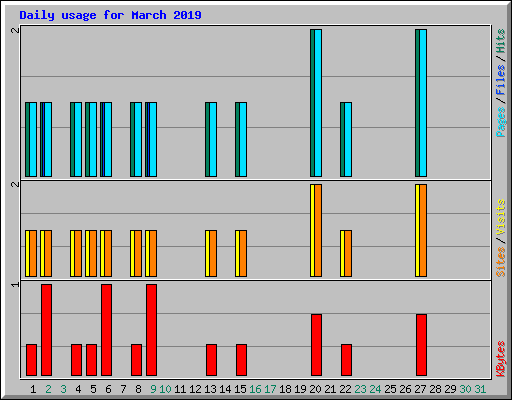Click the orange Sites bar for day 8
Image resolution: width=512 pixels, height=400 pixels.
[138, 253]
